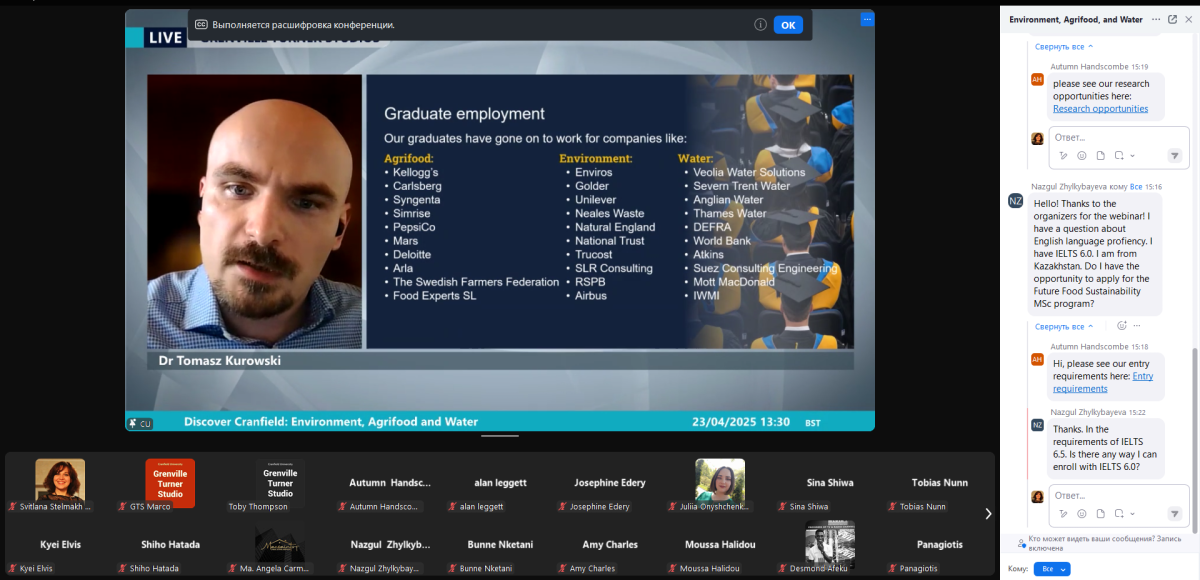Select Juliia Onyshchenko's participant thumbnail

720,480
